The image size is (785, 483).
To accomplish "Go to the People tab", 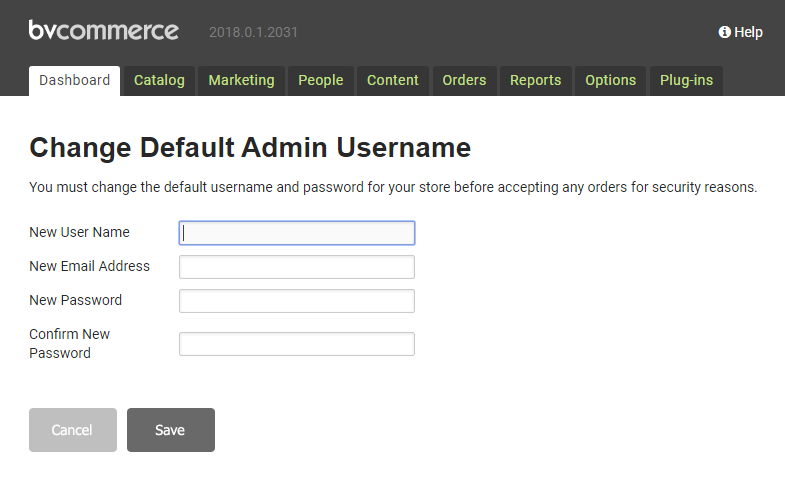I will 320,81.
